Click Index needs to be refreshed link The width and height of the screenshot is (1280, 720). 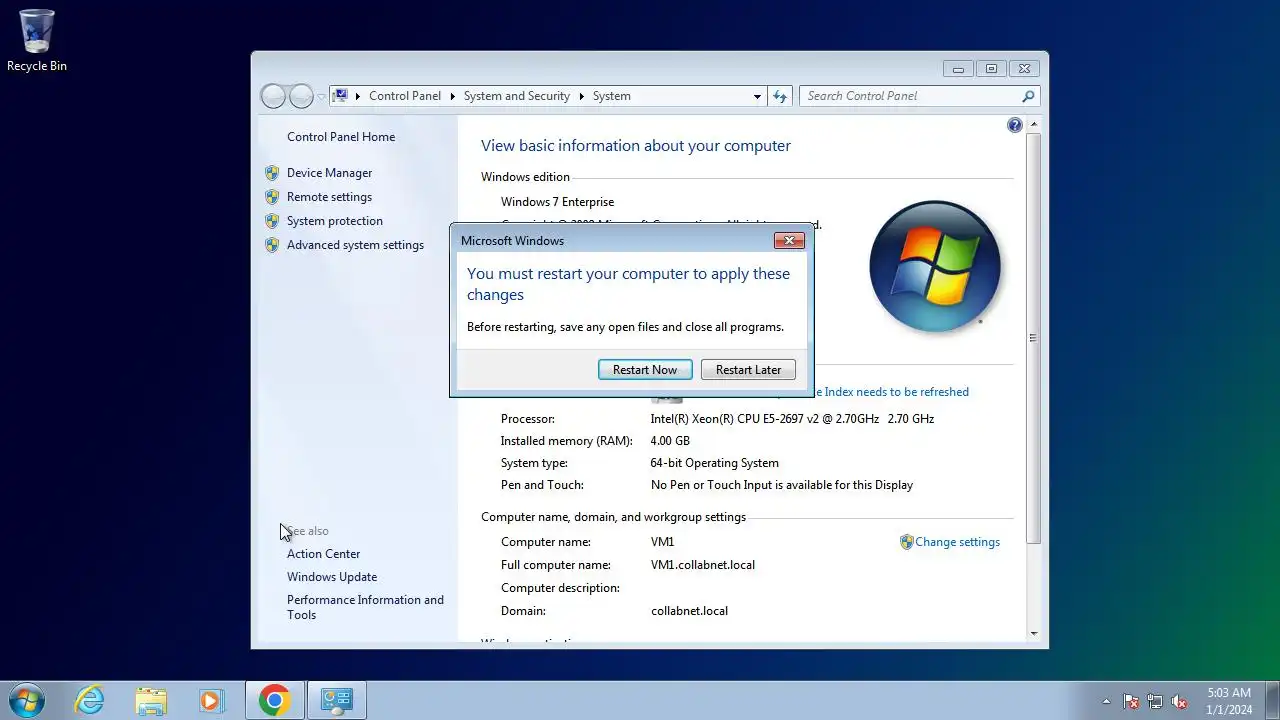892,392
